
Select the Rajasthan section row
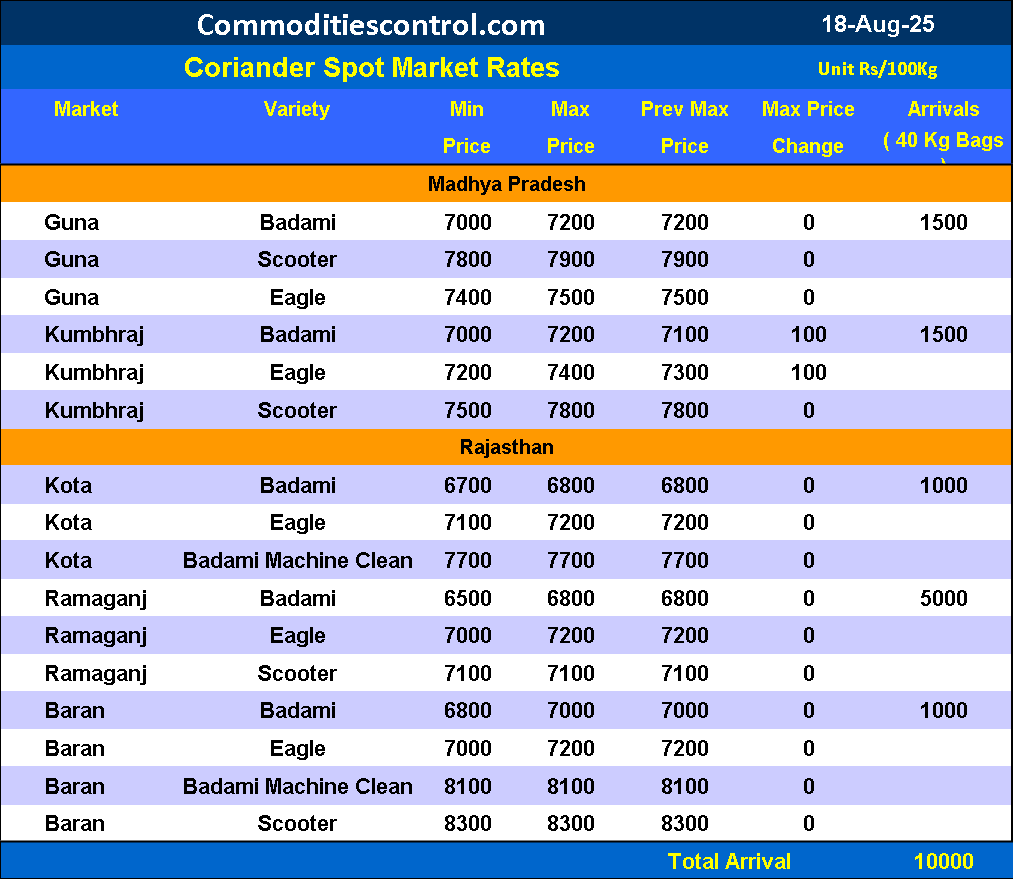click(507, 447)
